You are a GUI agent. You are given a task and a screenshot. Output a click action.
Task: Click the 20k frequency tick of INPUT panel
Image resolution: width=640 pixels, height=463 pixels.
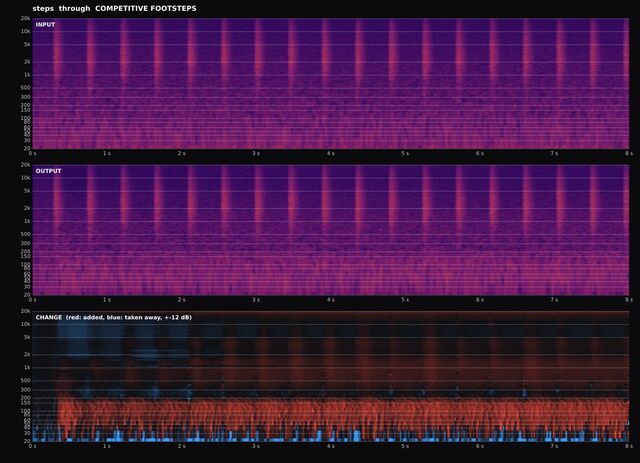tap(26, 18)
